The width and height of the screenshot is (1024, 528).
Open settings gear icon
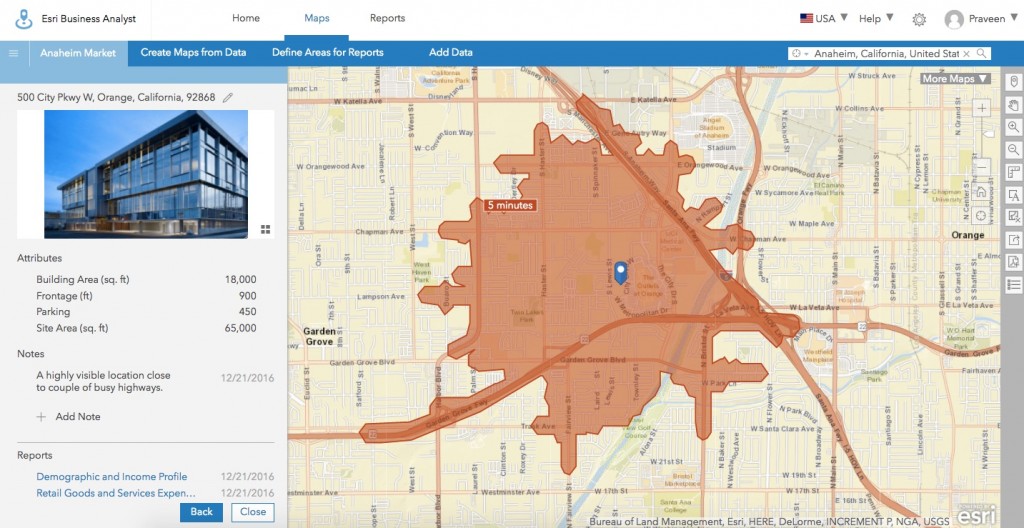(919, 19)
